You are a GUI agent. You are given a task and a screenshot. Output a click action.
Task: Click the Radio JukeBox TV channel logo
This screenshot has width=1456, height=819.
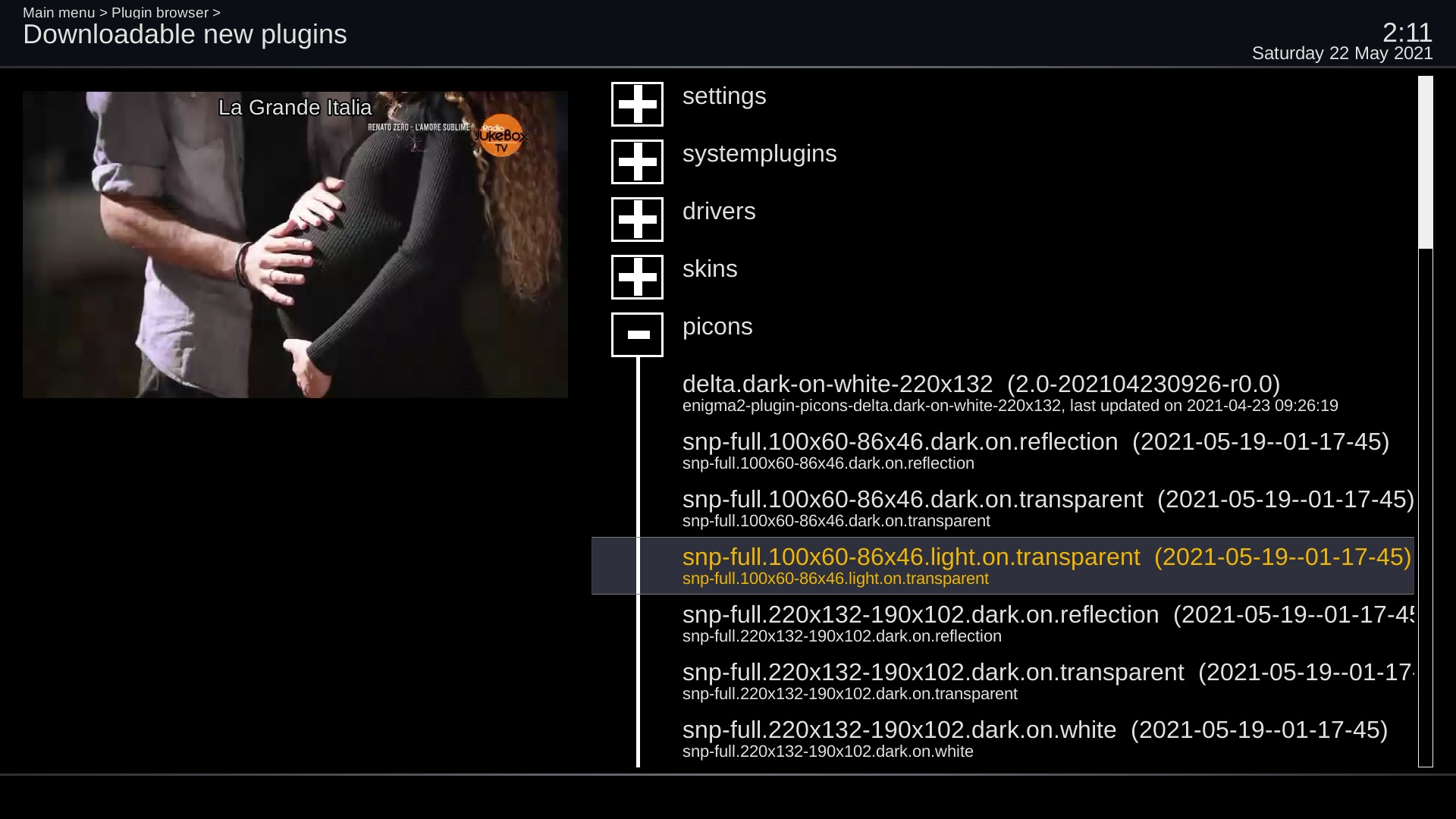(x=501, y=136)
